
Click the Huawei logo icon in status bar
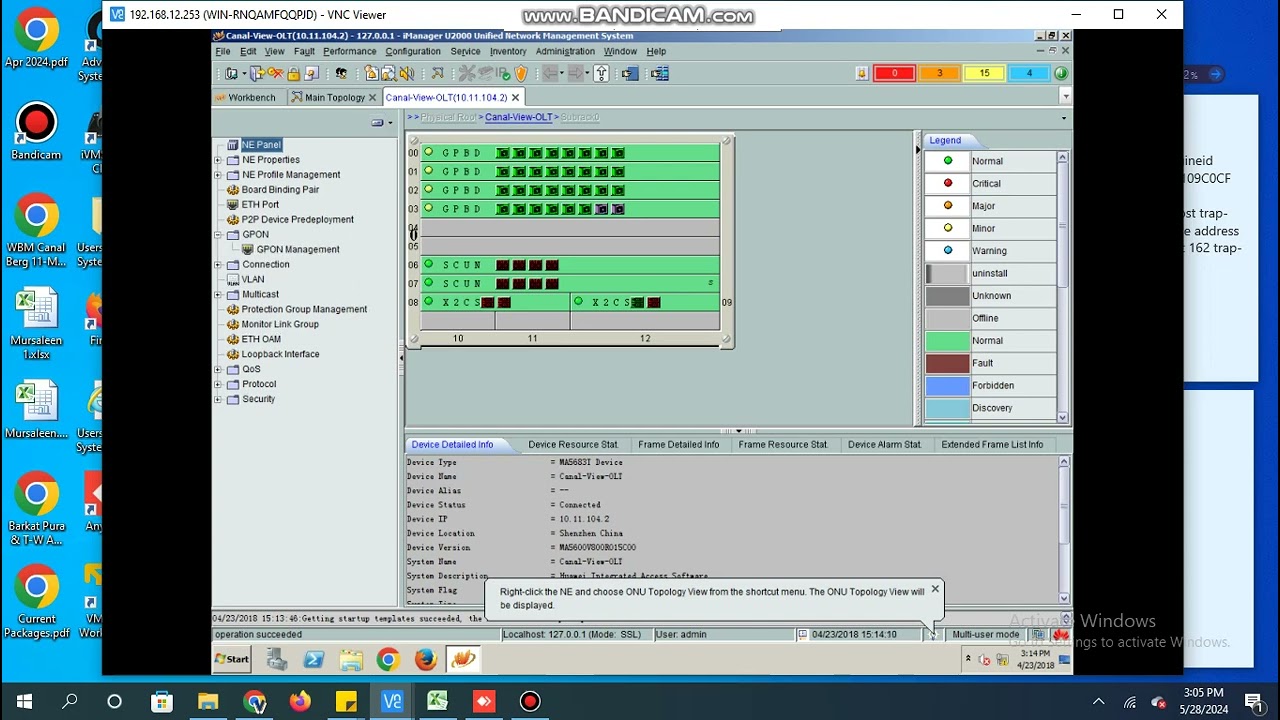(1060, 634)
